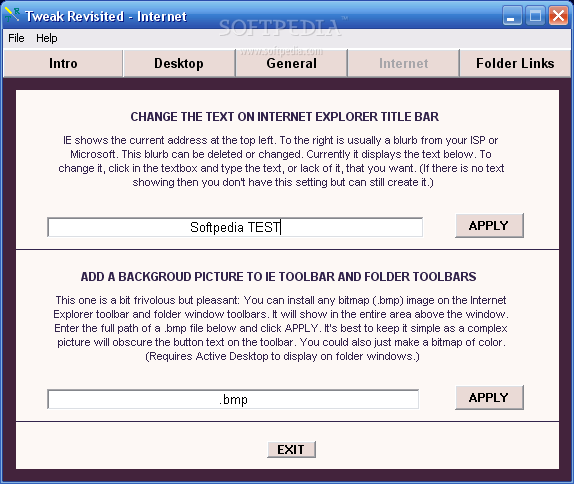
Task: Switch to the General tab
Action: click(291, 63)
